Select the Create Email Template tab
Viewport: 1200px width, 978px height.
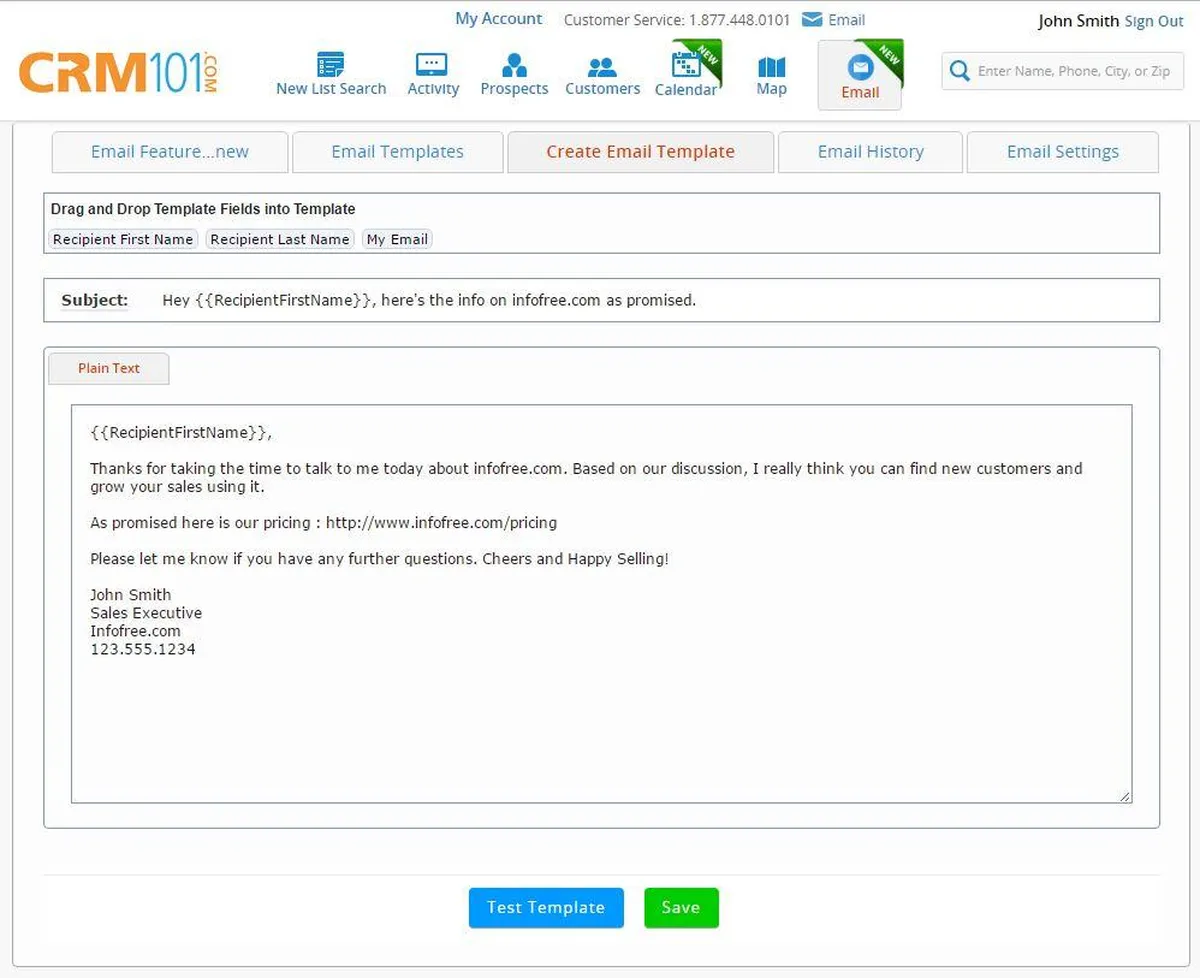[640, 152]
